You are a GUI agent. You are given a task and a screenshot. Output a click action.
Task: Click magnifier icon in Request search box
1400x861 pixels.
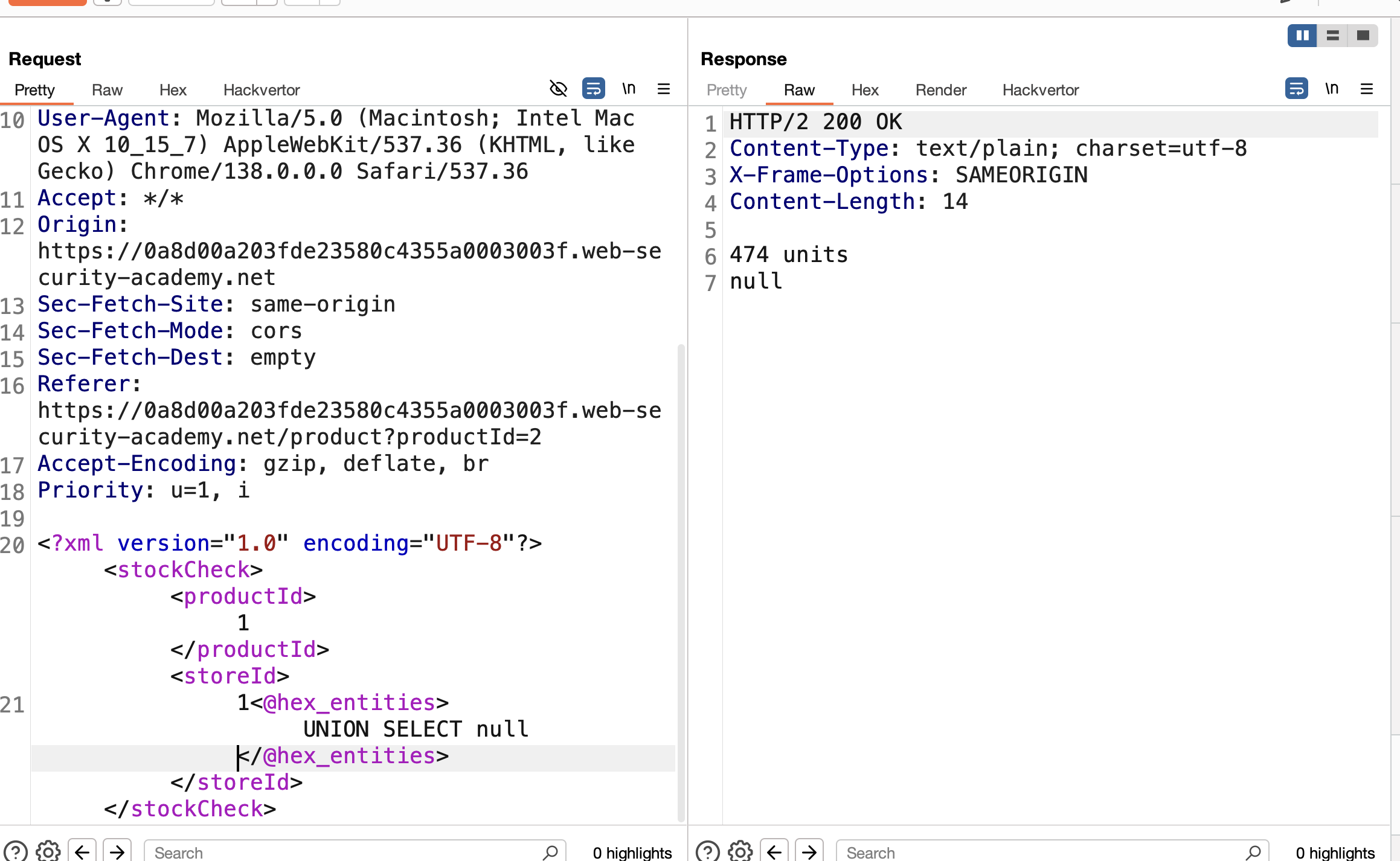pos(550,852)
